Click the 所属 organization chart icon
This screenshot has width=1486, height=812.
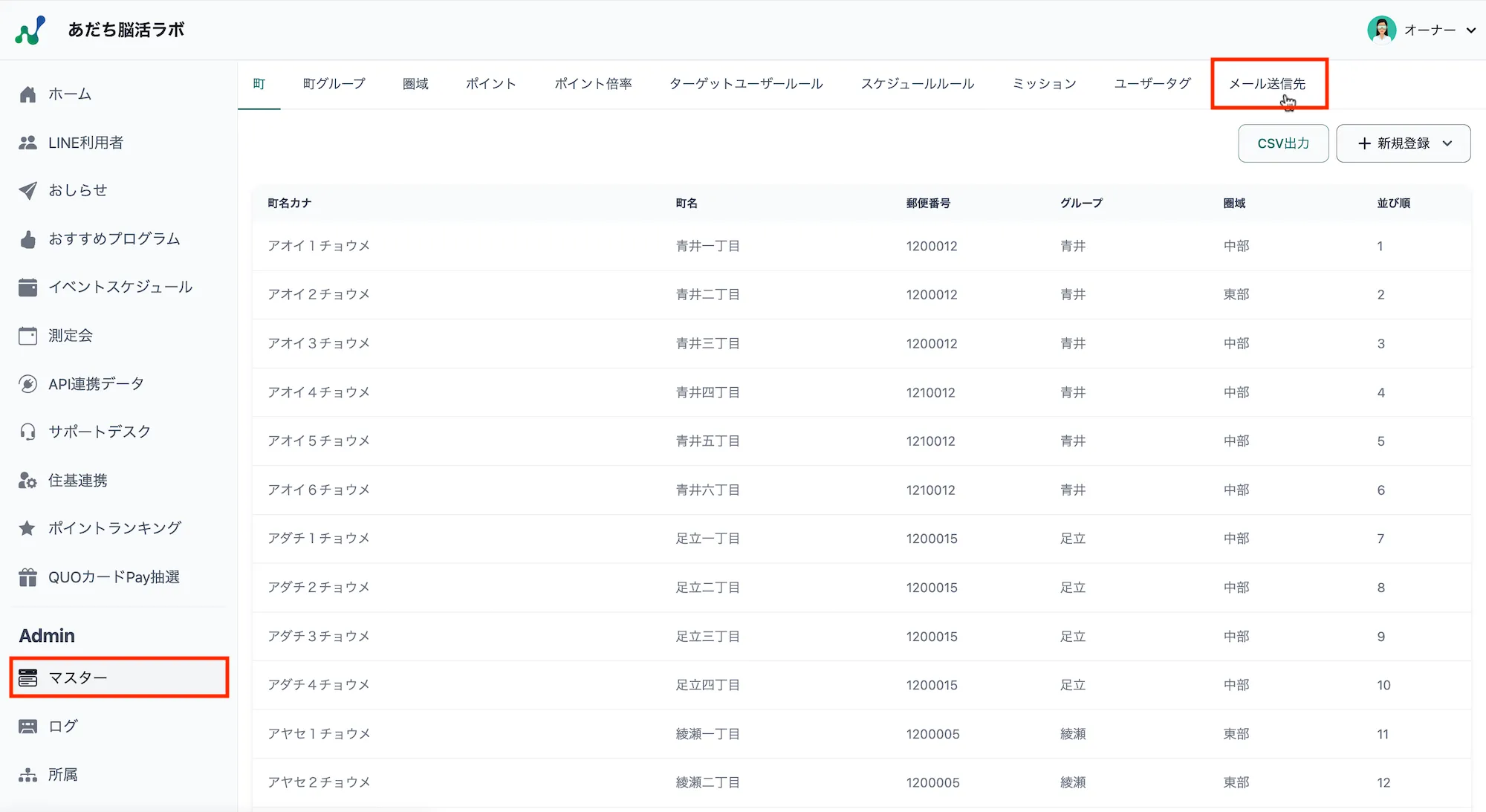[x=28, y=775]
